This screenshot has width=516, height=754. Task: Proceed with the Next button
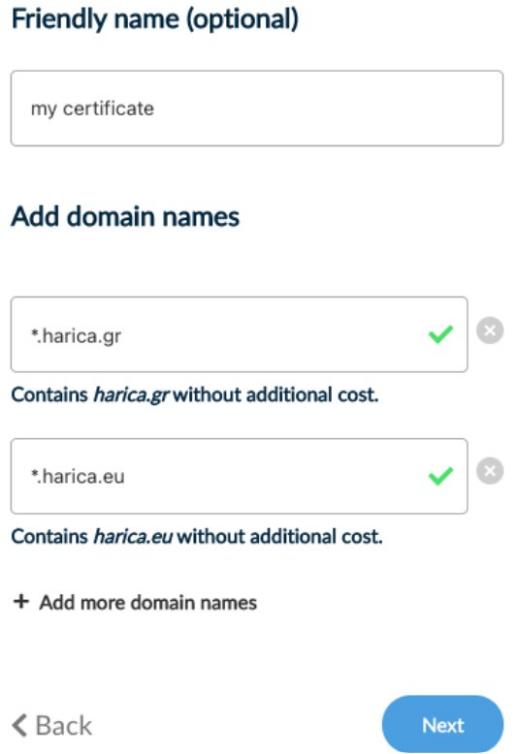pos(442,725)
